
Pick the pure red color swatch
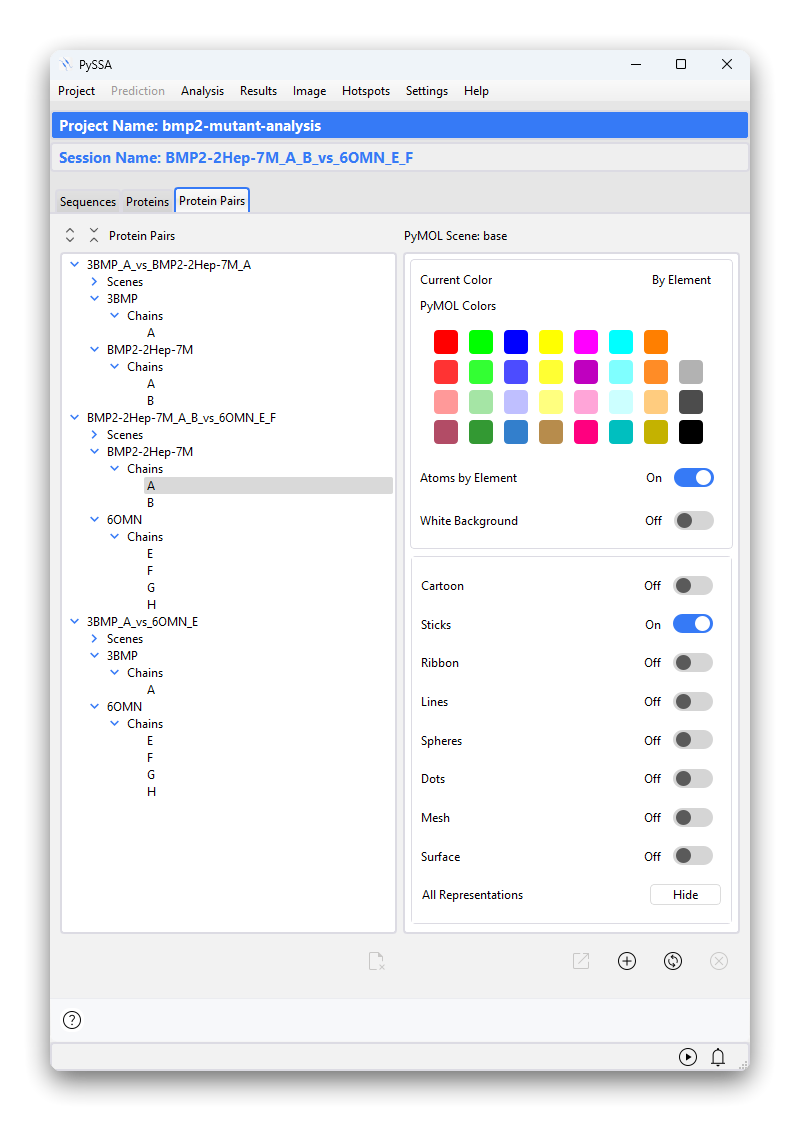tap(446, 342)
